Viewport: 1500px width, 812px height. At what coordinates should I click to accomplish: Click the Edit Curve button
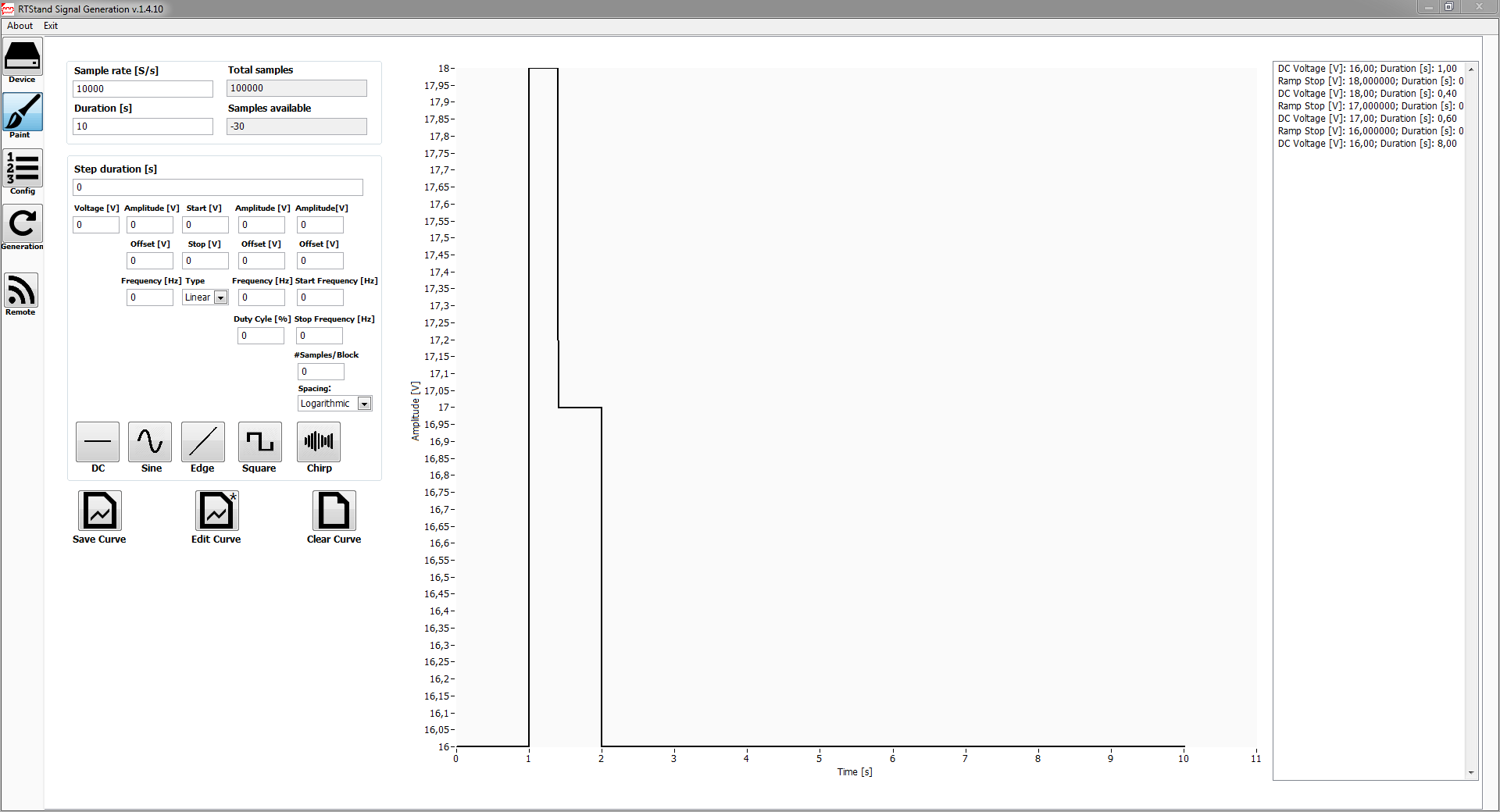click(216, 511)
